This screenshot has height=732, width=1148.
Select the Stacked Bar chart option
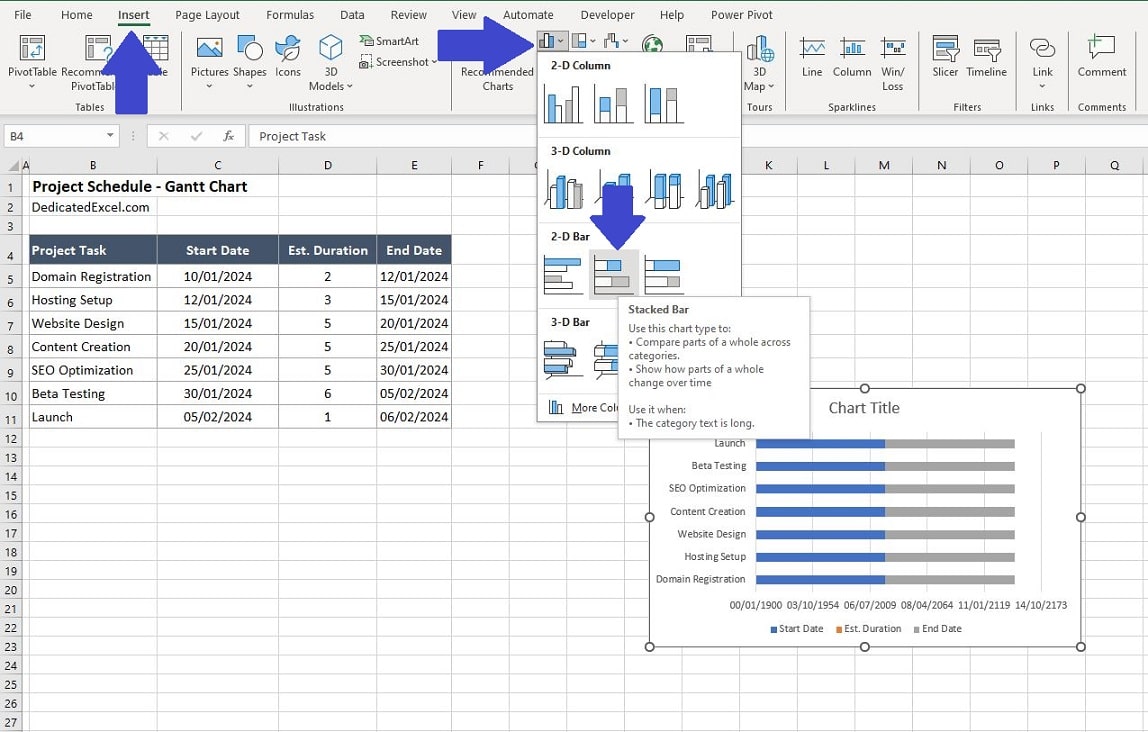click(x=613, y=272)
